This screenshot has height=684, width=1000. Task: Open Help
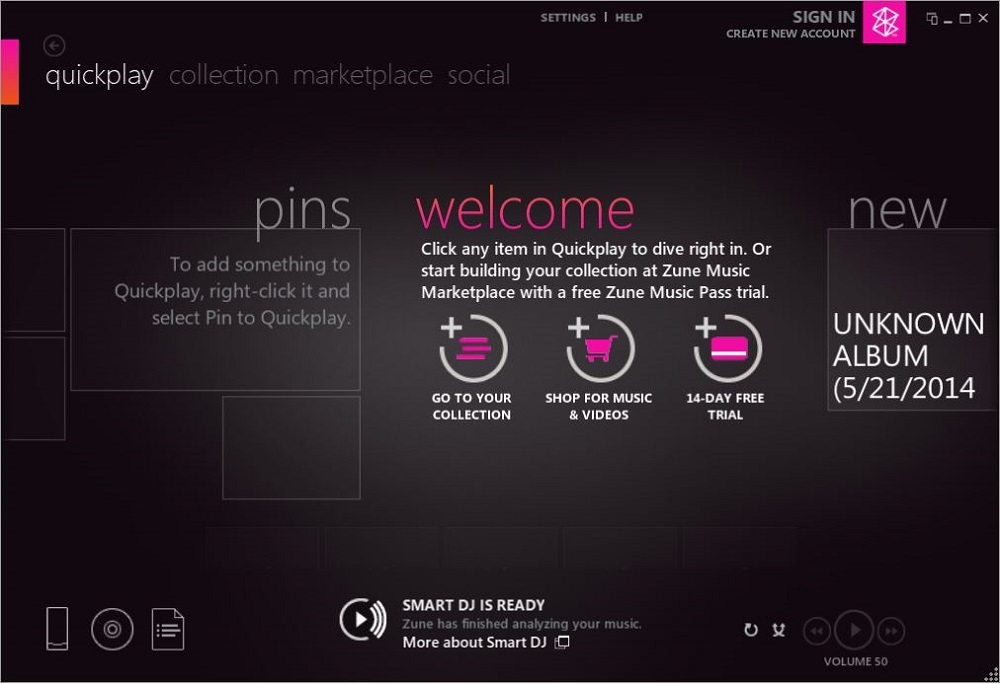[x=629, y=17]
